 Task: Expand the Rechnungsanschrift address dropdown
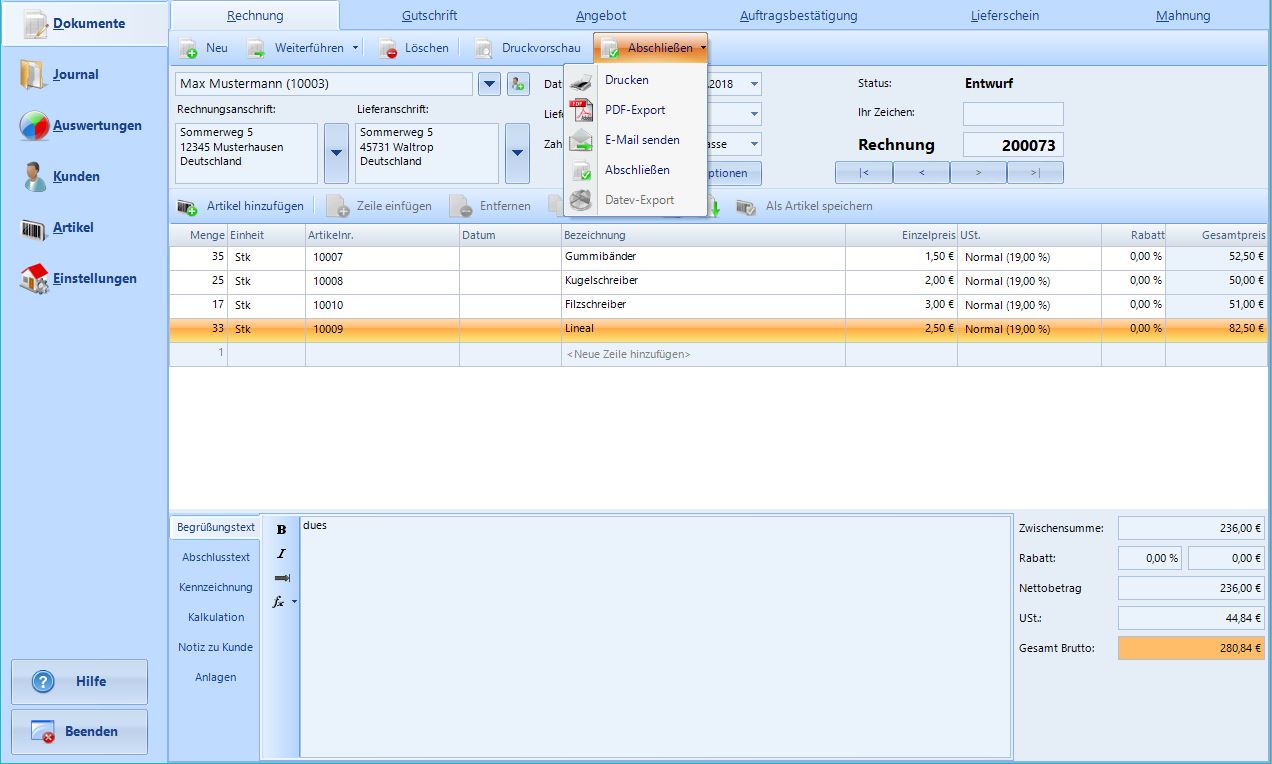point(336,153)
